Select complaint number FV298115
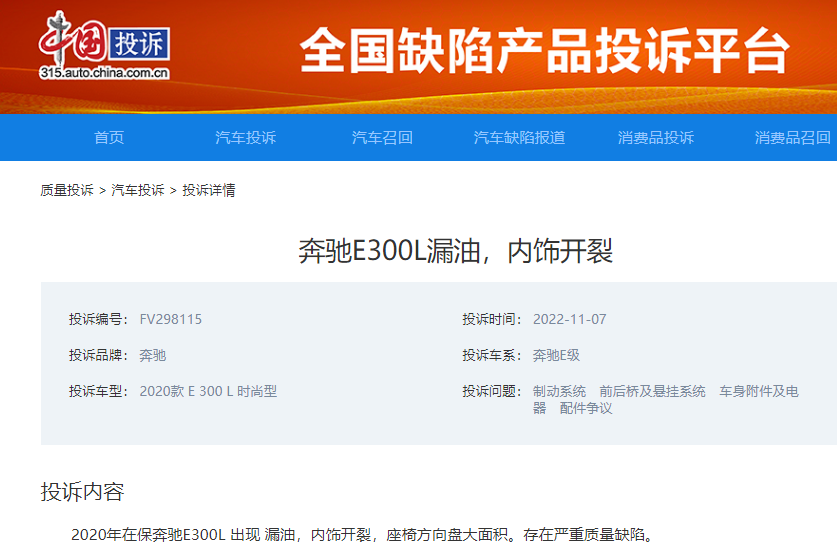The height and width of the screenshot is (549, 837). (x=171, y=319)
